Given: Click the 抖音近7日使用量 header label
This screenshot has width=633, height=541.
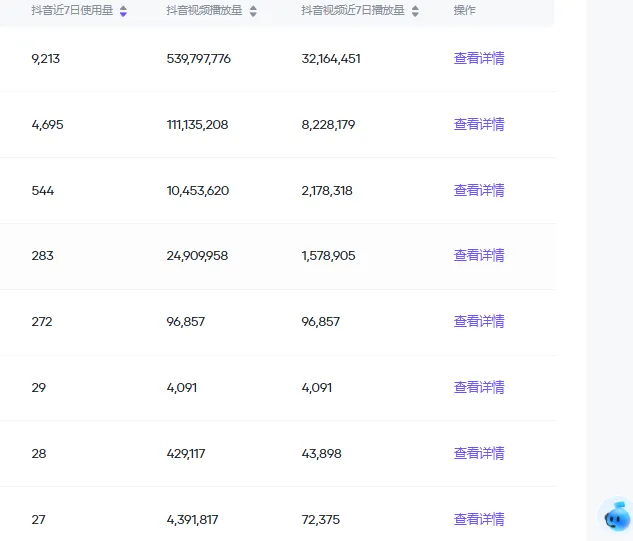Looking at the screenshot, I should click(x=72, y=10).
